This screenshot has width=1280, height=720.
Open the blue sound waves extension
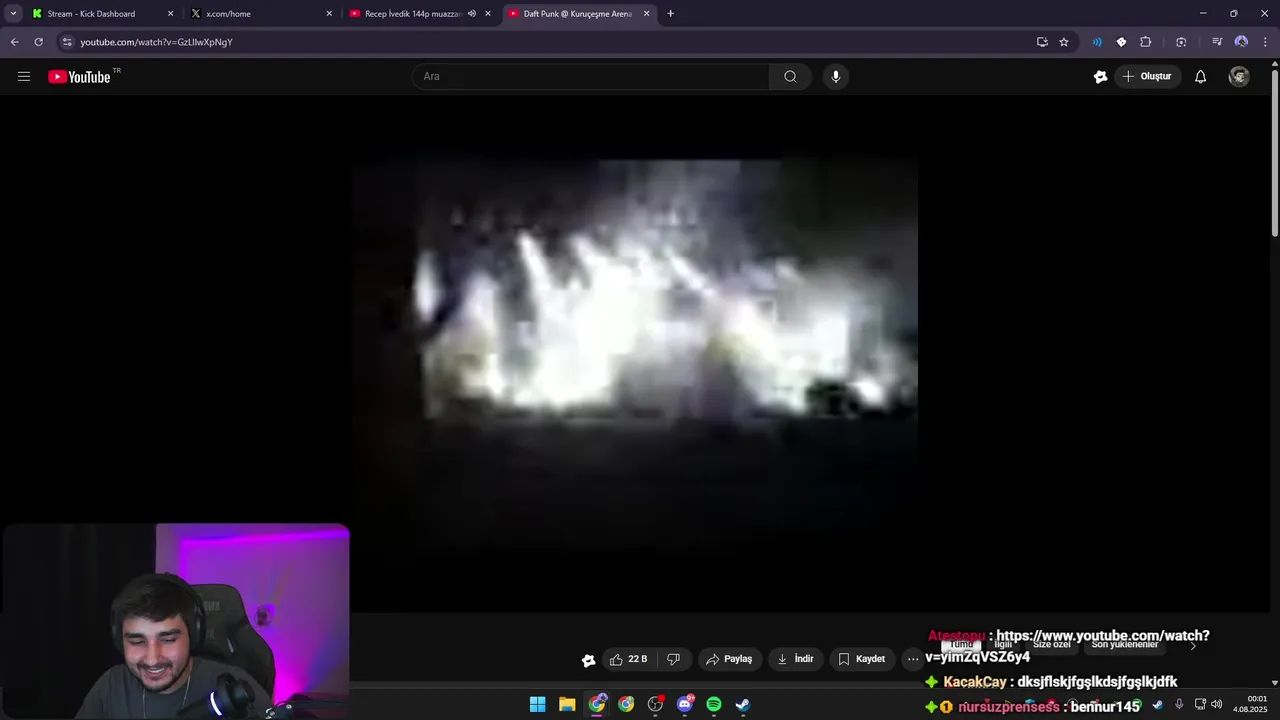click(x=1097, y=42)
